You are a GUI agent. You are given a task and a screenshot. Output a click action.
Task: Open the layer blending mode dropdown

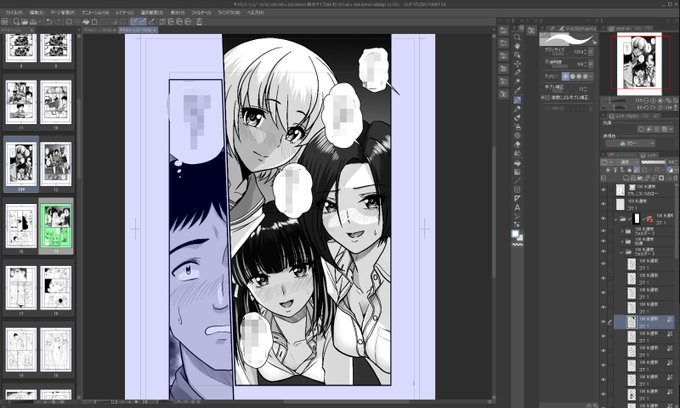625,162
